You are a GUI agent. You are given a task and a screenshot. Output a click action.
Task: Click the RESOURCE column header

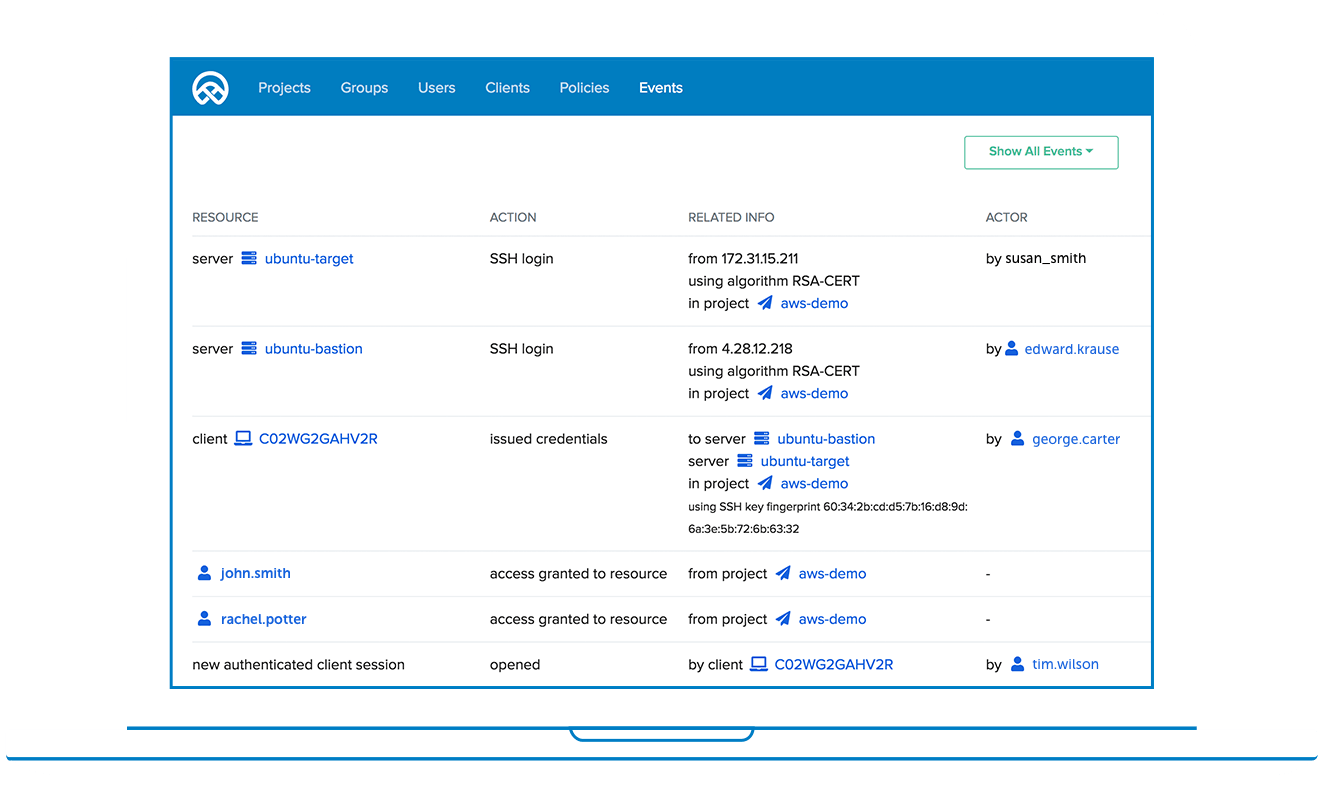pyautogui.click(x=225, y=217)
